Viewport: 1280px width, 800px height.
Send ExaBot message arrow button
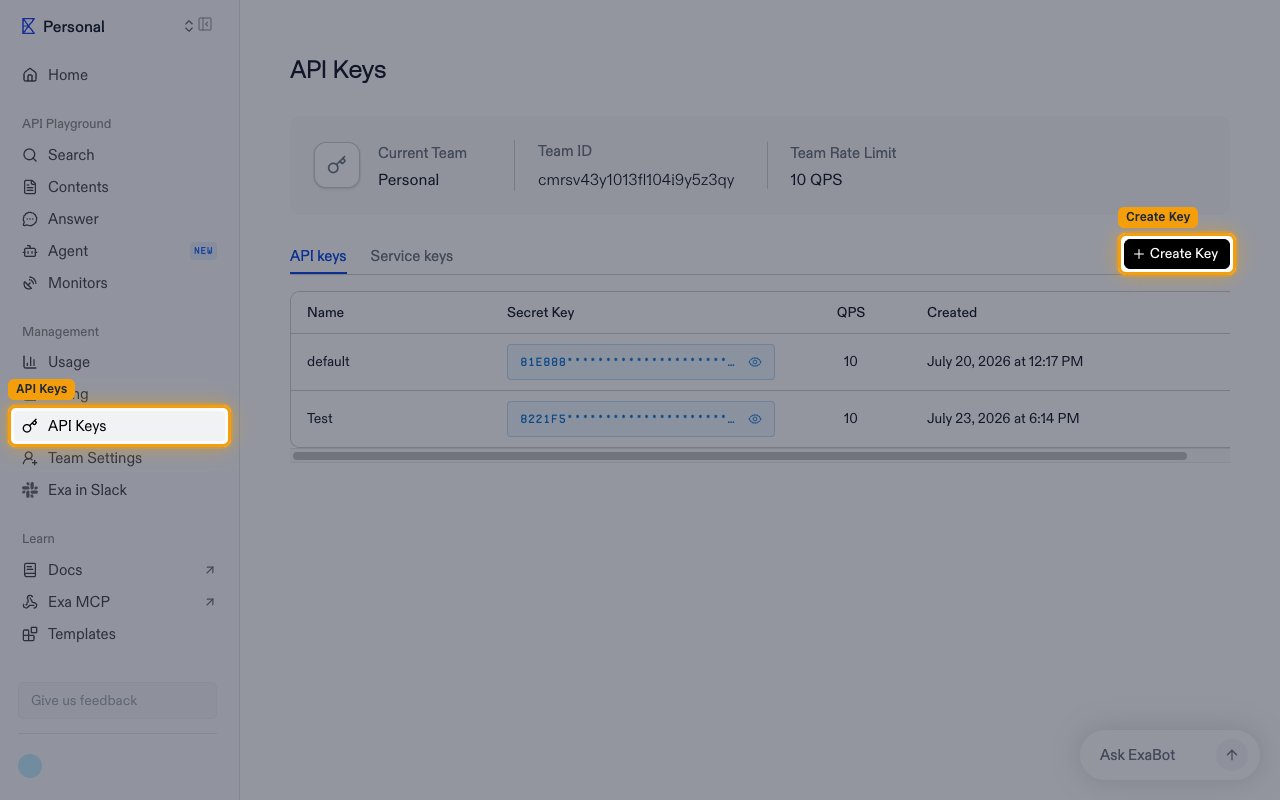[x=1232, y=755]
